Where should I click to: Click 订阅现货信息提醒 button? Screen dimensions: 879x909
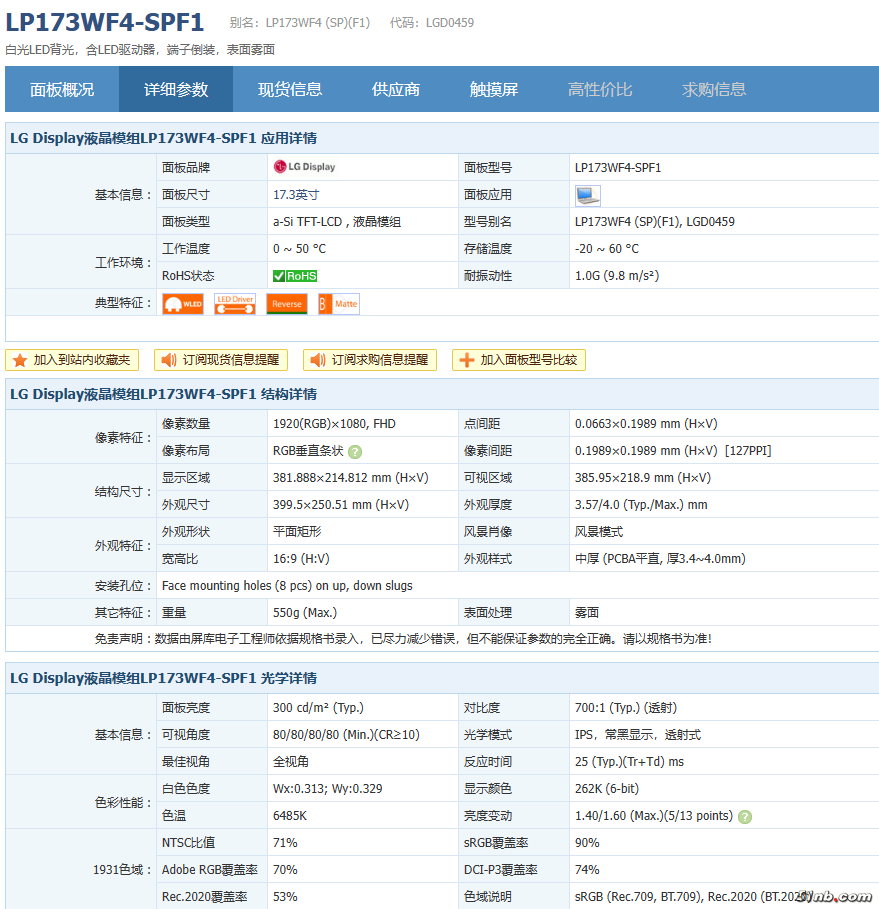point(221,360)
